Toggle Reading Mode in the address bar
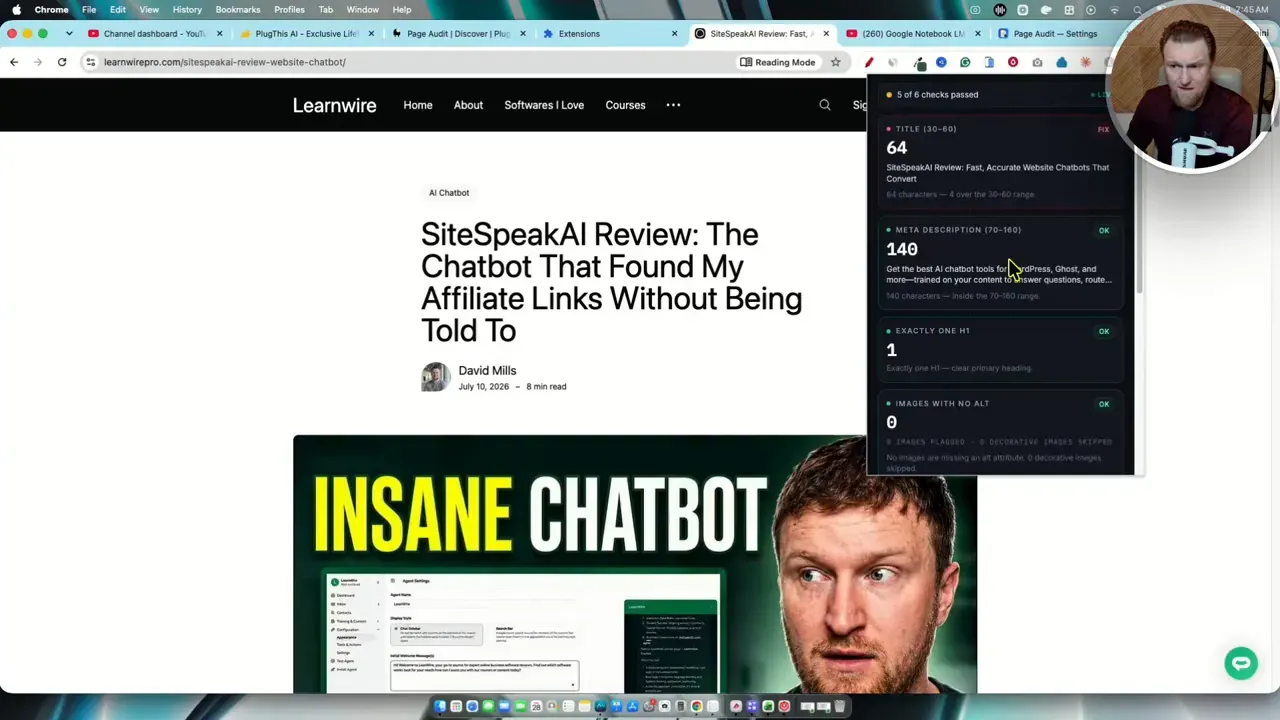 (x=777, y=62)
